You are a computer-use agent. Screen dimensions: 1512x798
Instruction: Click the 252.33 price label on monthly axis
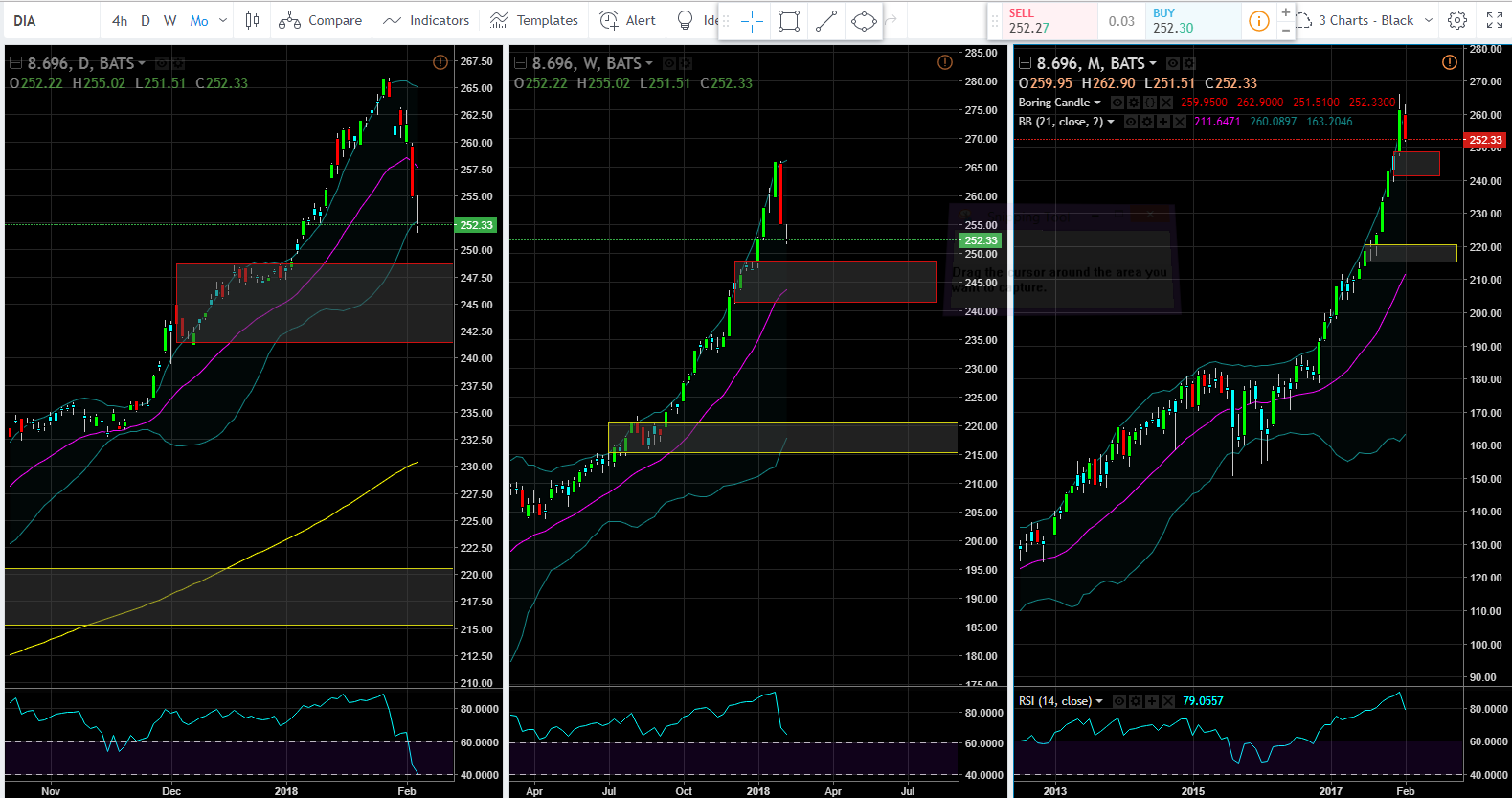pos(1486,140)
